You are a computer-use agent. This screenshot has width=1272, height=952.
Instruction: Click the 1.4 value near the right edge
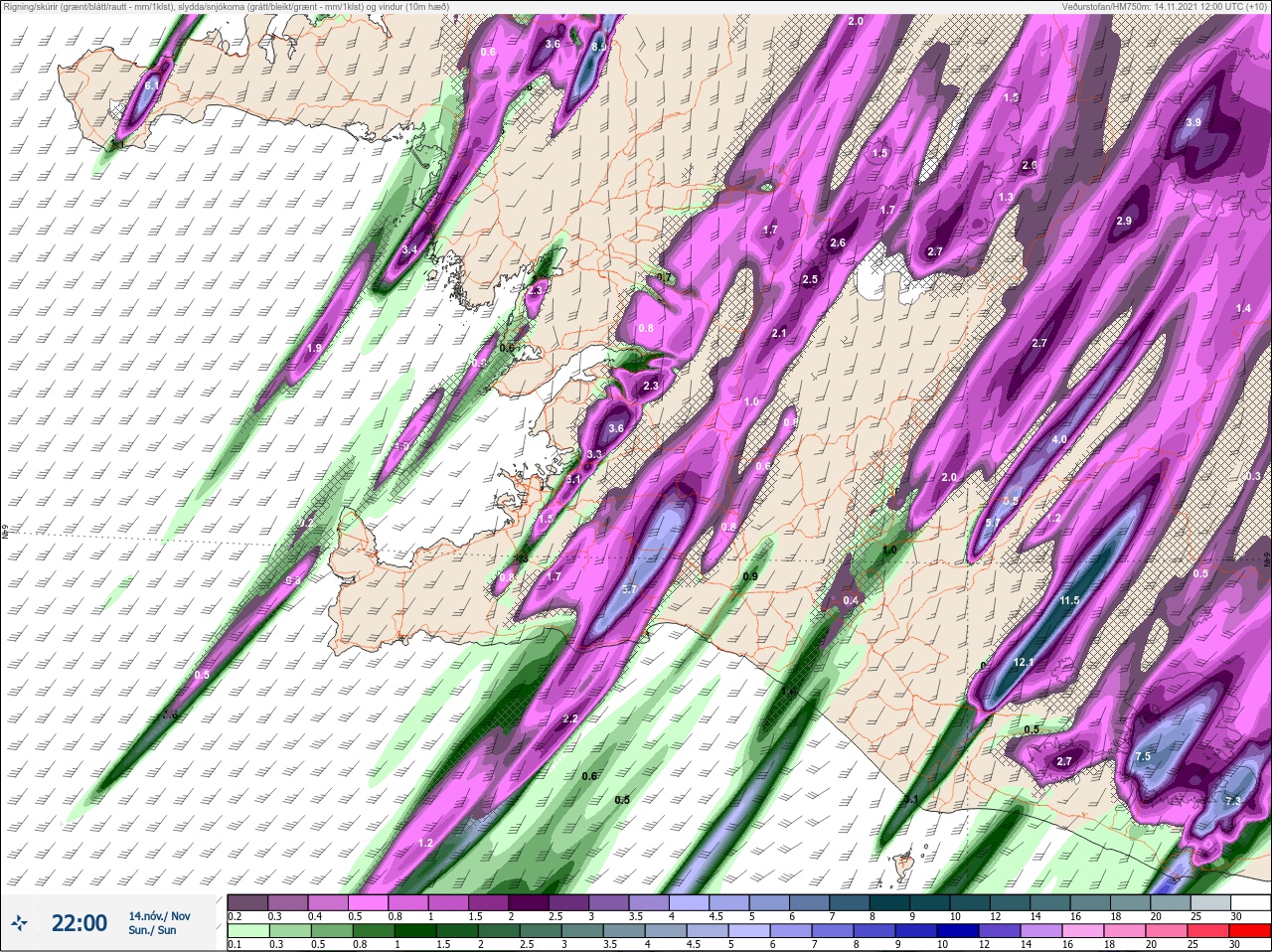tap(1243, 309)
